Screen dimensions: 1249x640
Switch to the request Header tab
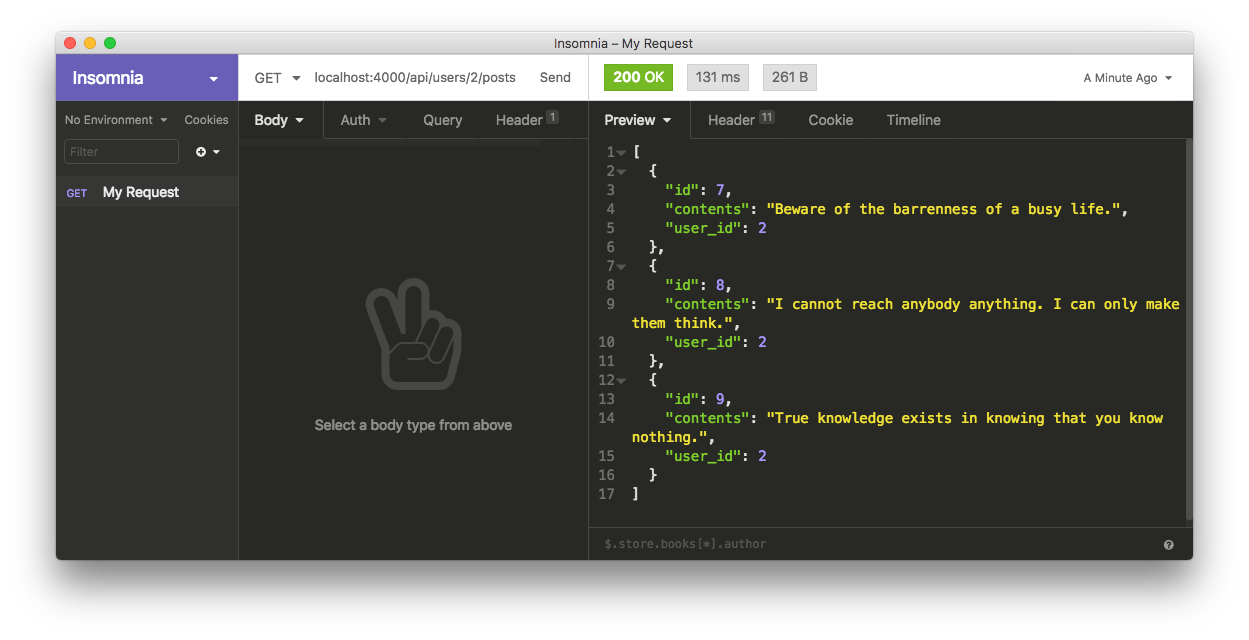click(527, 120)
